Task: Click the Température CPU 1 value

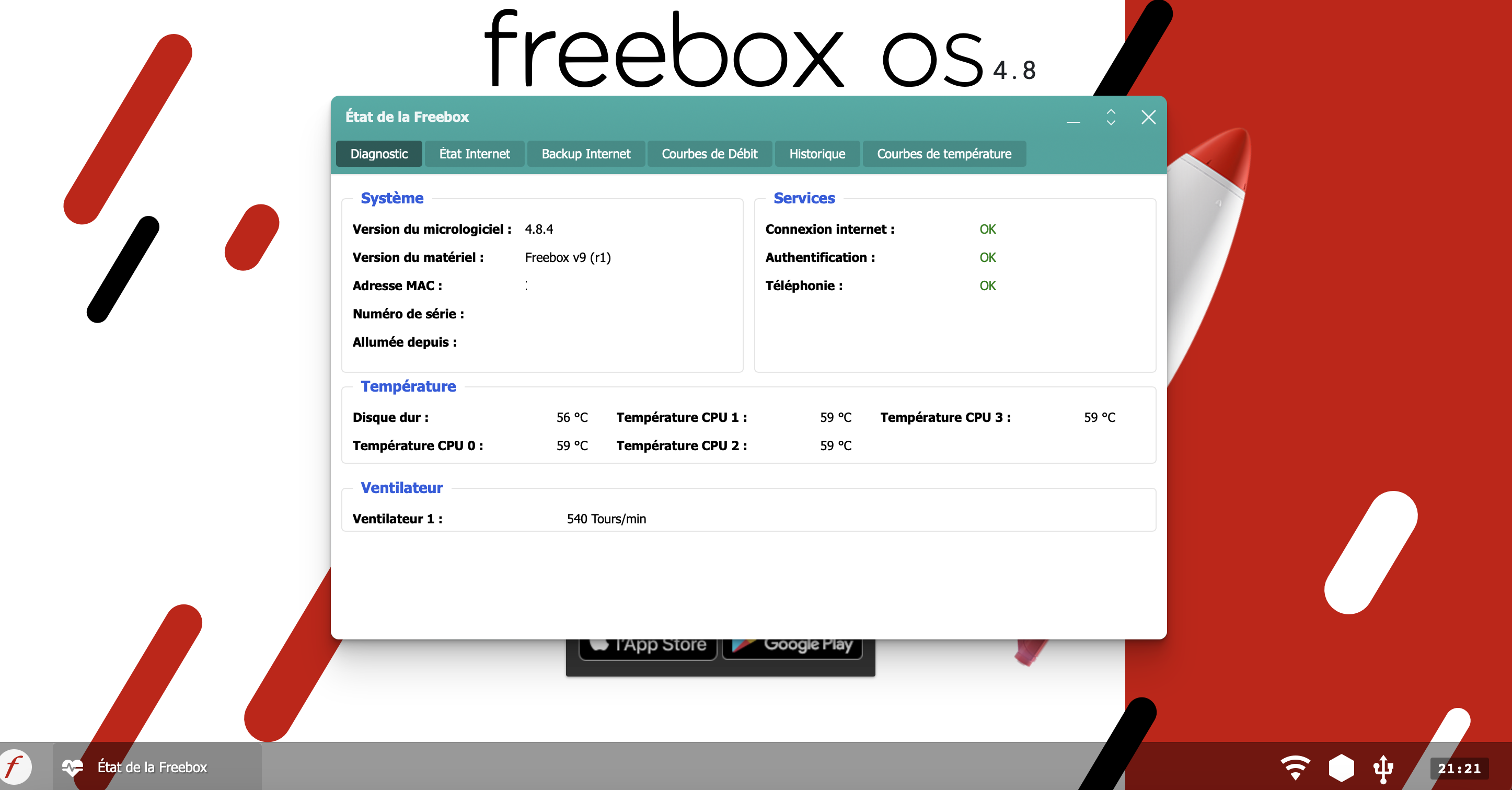Action: click(835, 418)
